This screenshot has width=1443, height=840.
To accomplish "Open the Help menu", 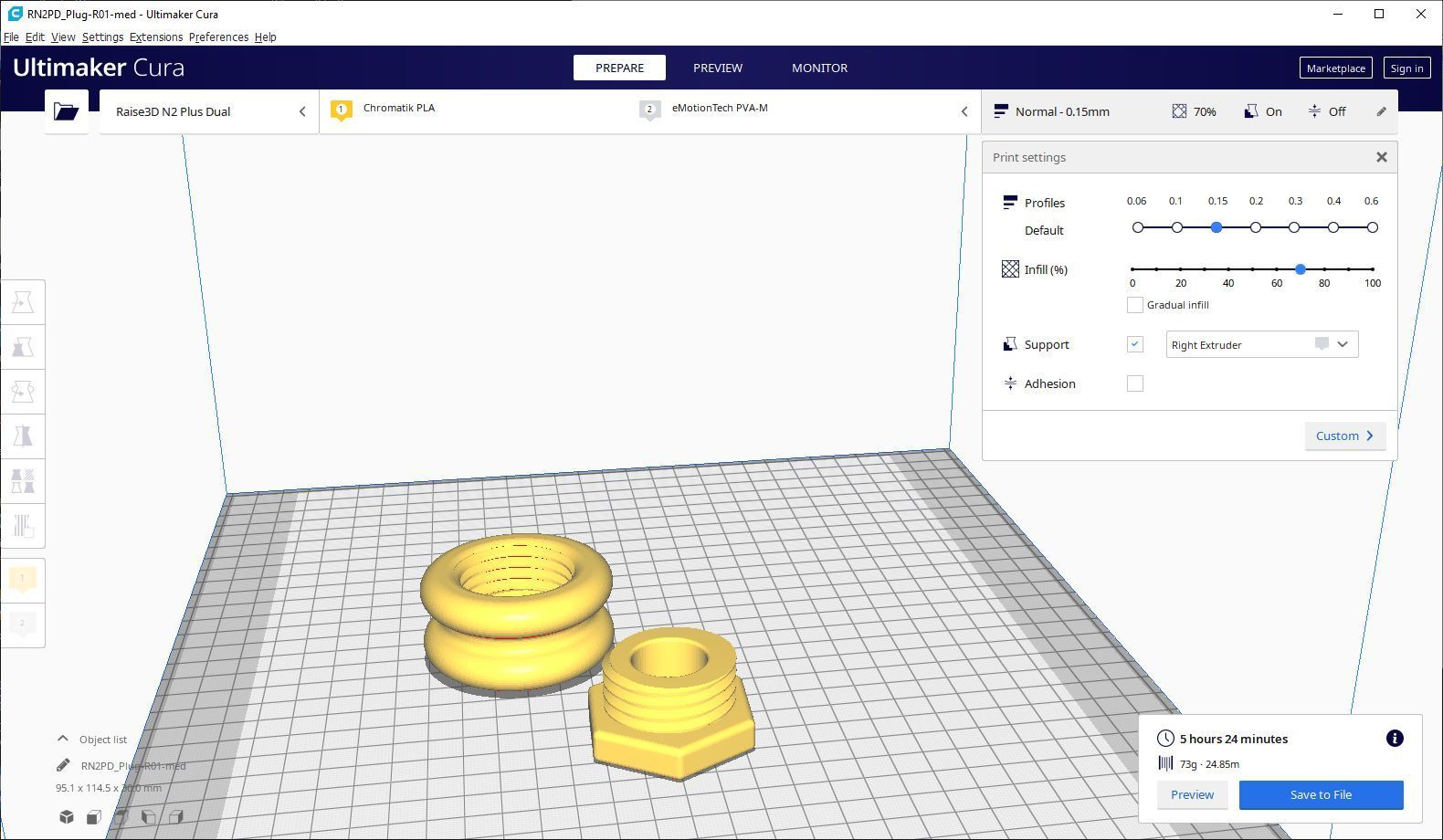I will tap(265, 37).
